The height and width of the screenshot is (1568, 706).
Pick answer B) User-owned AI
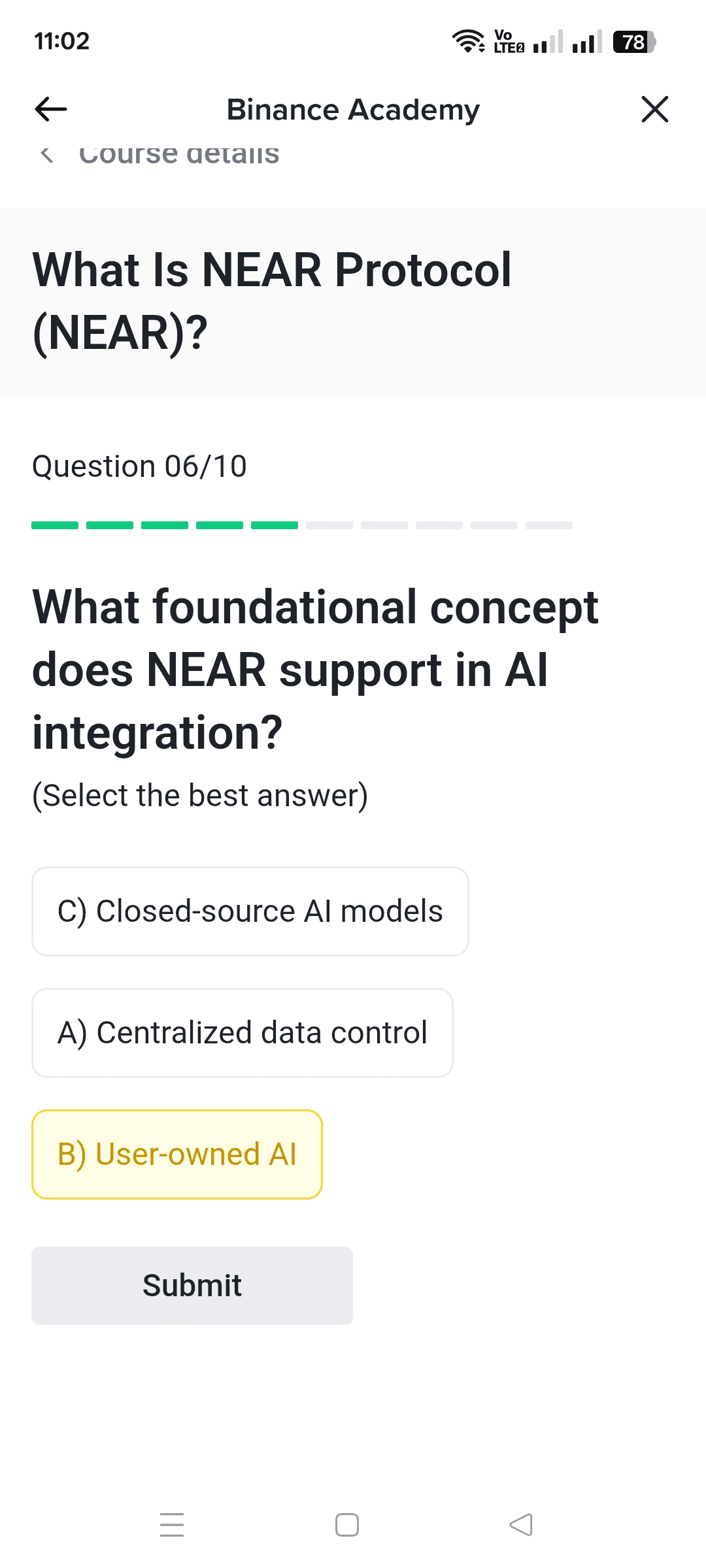click(176, 1154)
